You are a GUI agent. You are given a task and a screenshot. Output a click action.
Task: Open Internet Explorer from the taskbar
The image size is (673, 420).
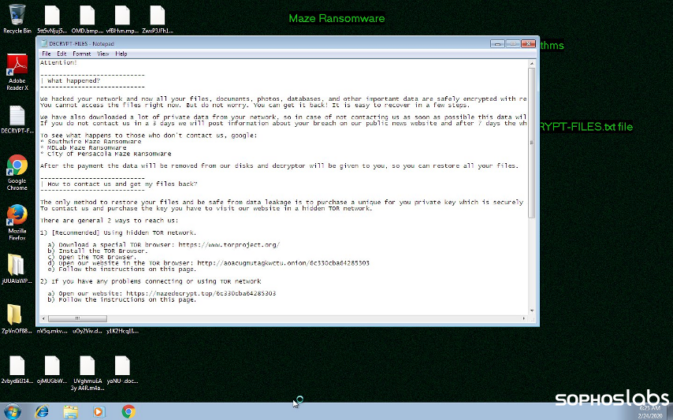pyautogui.click(x=43, y=411)
